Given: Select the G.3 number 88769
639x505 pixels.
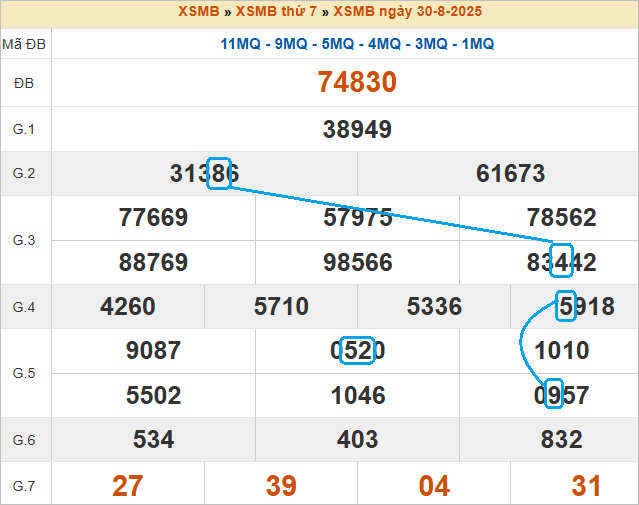Looking at the screenshot, I should 153,262.
